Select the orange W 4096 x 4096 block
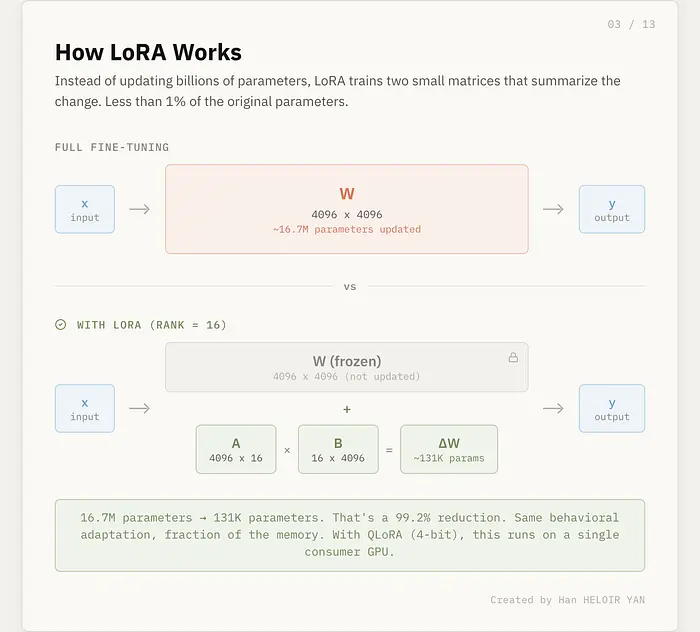This screenshot has height=632, width=700. point(346,209)
